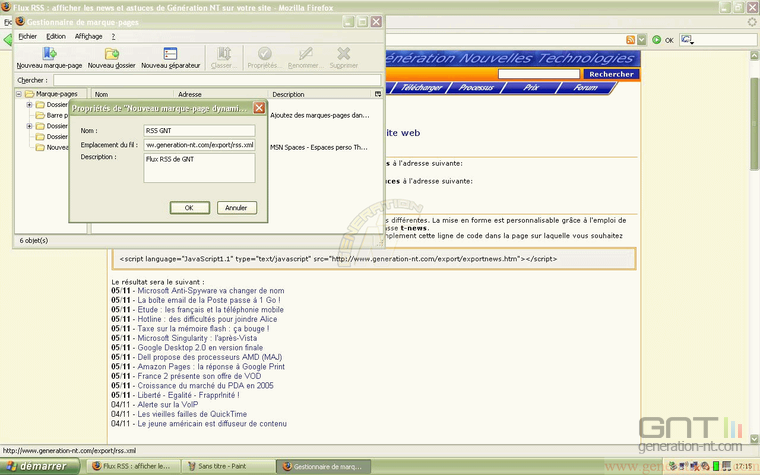Screen dimensions: 760x475
Task: Open link Les vieilles failles de QuickTime
Action: [x=192, y=414]
